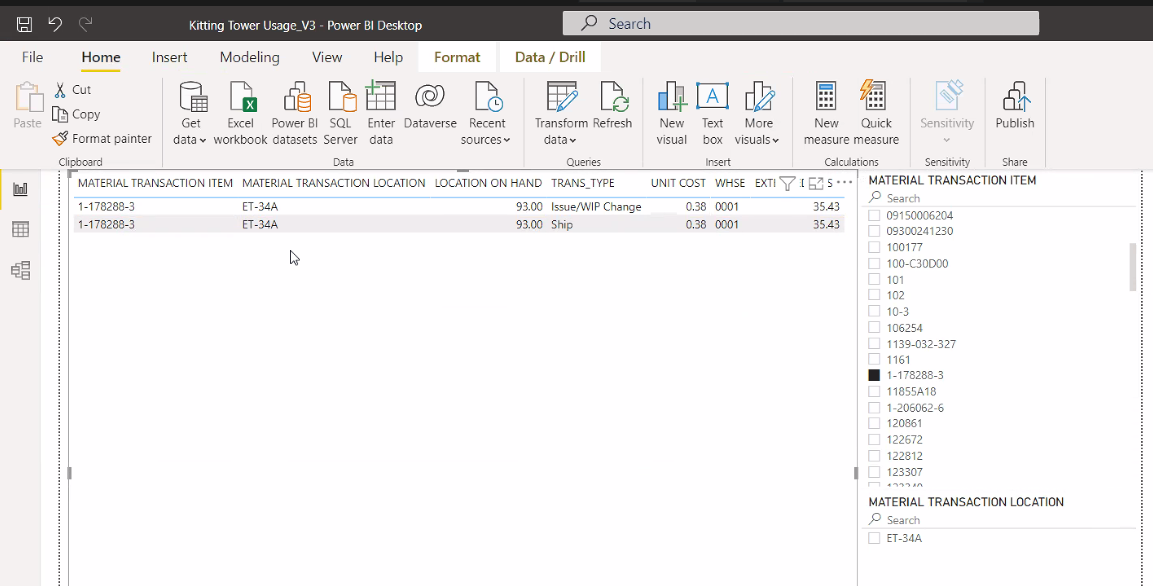Image resolution: width=1153 pixels, height=586 pixels.
Task: Sort by MATERIAL TRANSACTION ITEM column header
Action: pyautogui.click(x=155, y=183)
